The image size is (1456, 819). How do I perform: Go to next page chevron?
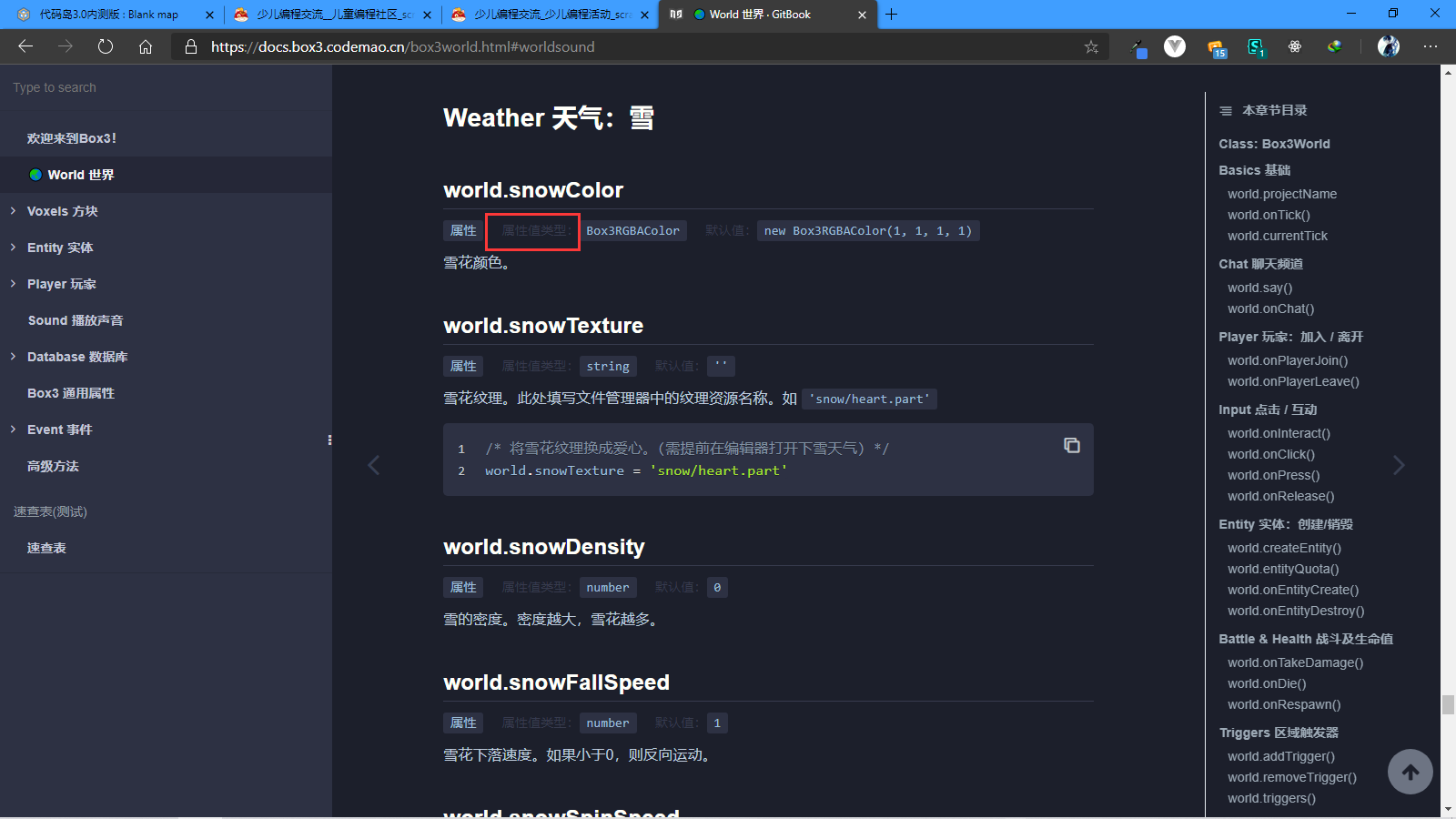[1399, 465]
